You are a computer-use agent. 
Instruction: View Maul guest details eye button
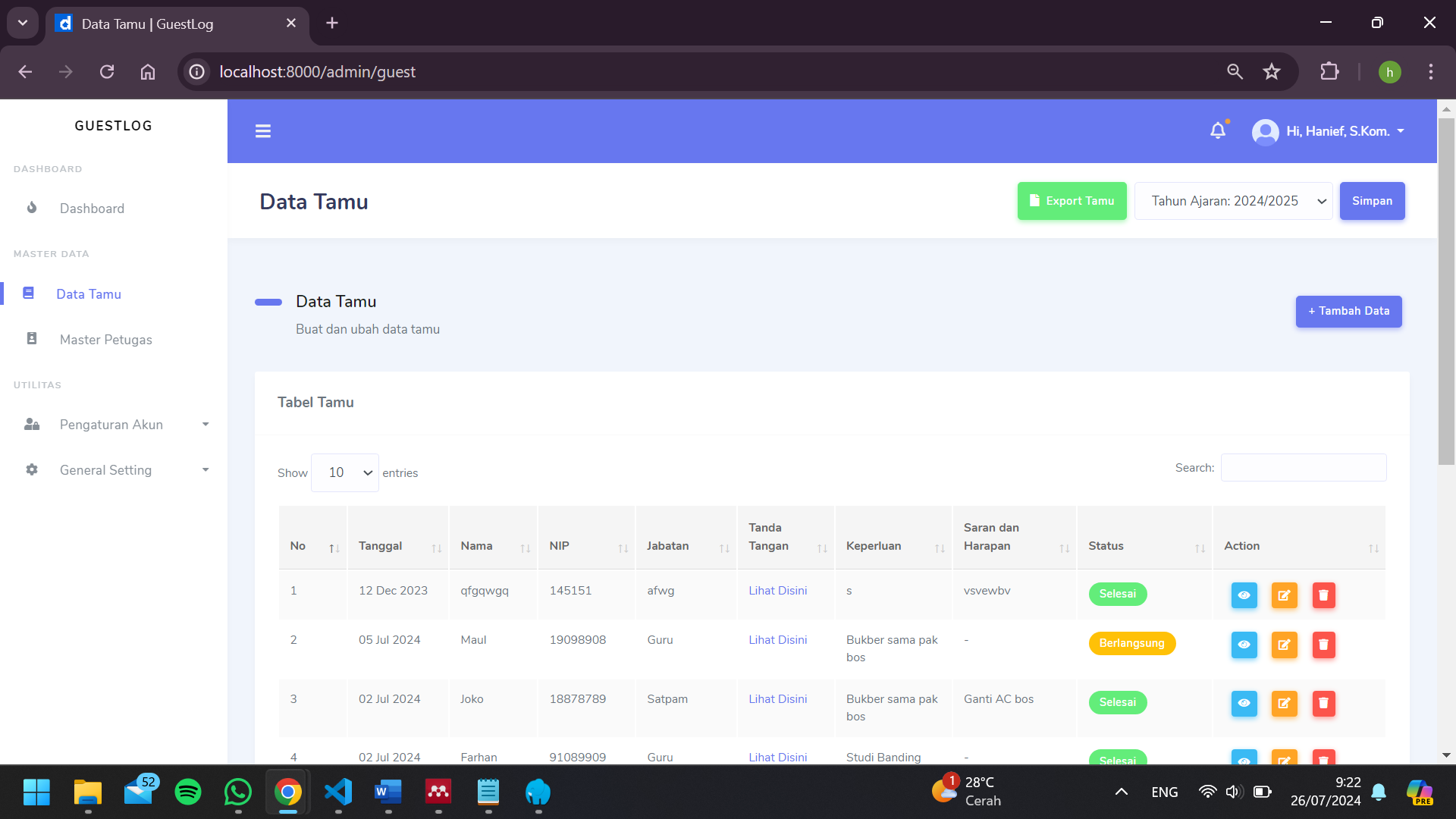(1244, 645)
